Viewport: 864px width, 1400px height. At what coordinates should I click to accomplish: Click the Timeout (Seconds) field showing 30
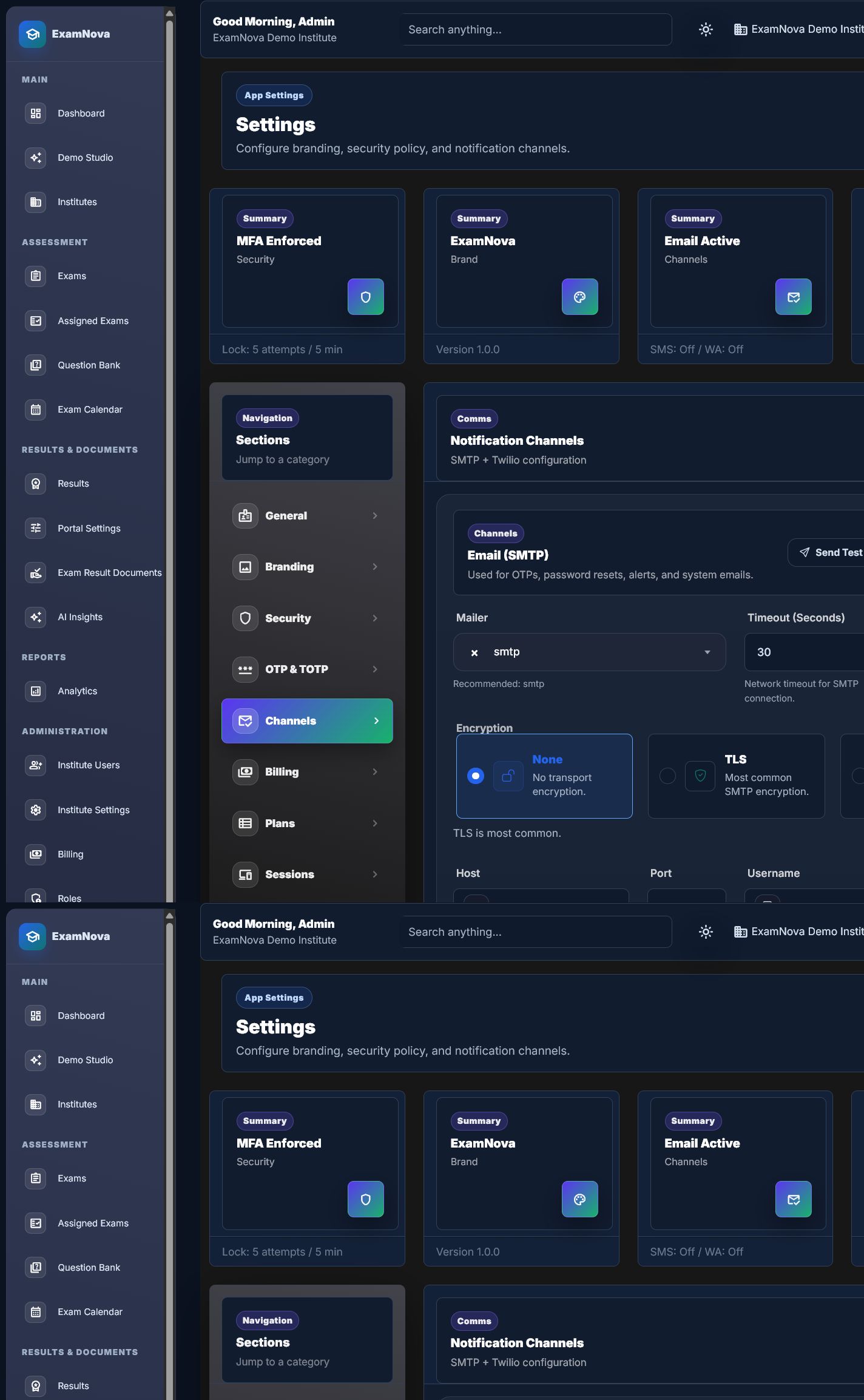(x=804, y=652)
